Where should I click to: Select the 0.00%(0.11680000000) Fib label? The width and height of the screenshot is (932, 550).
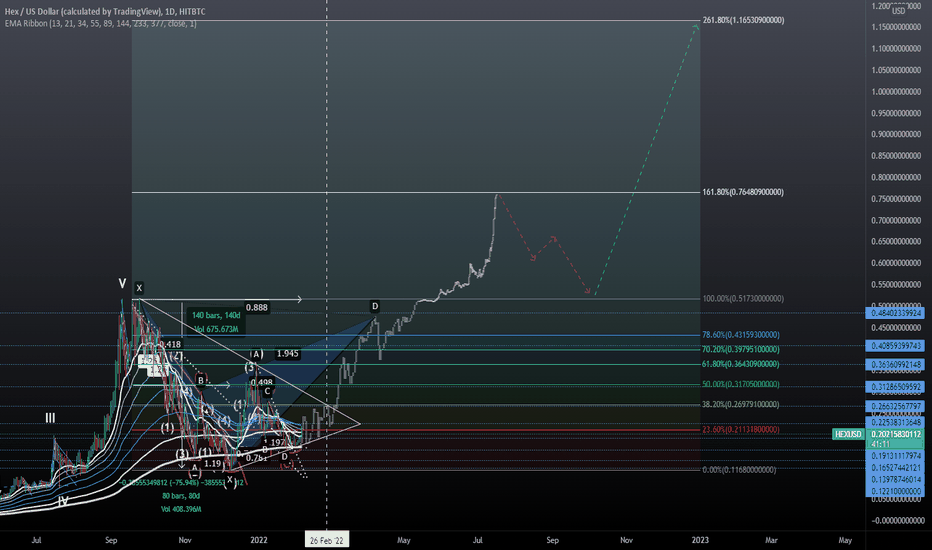[739, 470]
